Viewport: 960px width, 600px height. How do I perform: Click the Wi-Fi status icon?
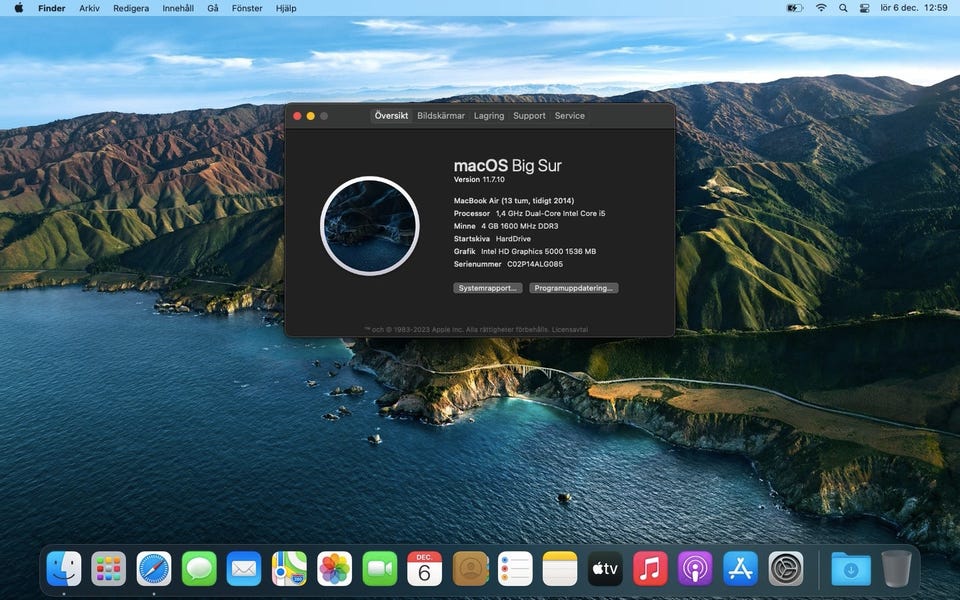pyautogui.click(x=821, y=8)
